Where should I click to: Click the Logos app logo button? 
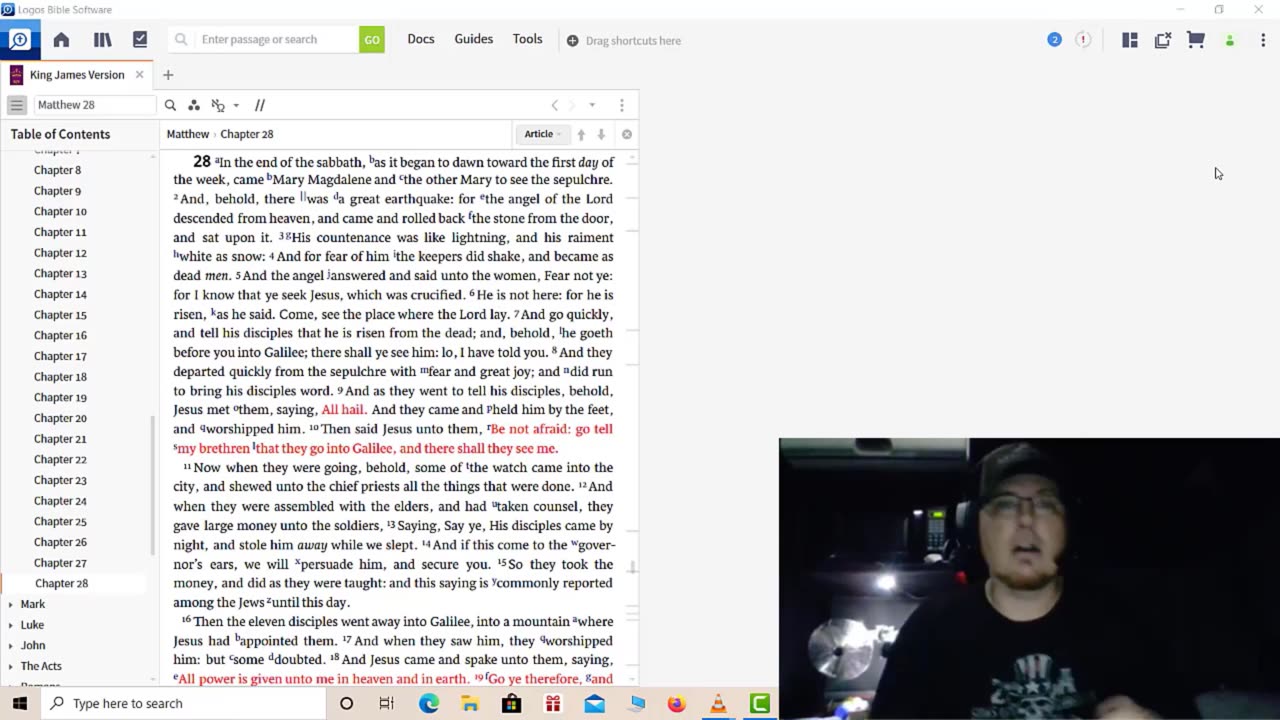pyautogui.click(x=19, y=40)
